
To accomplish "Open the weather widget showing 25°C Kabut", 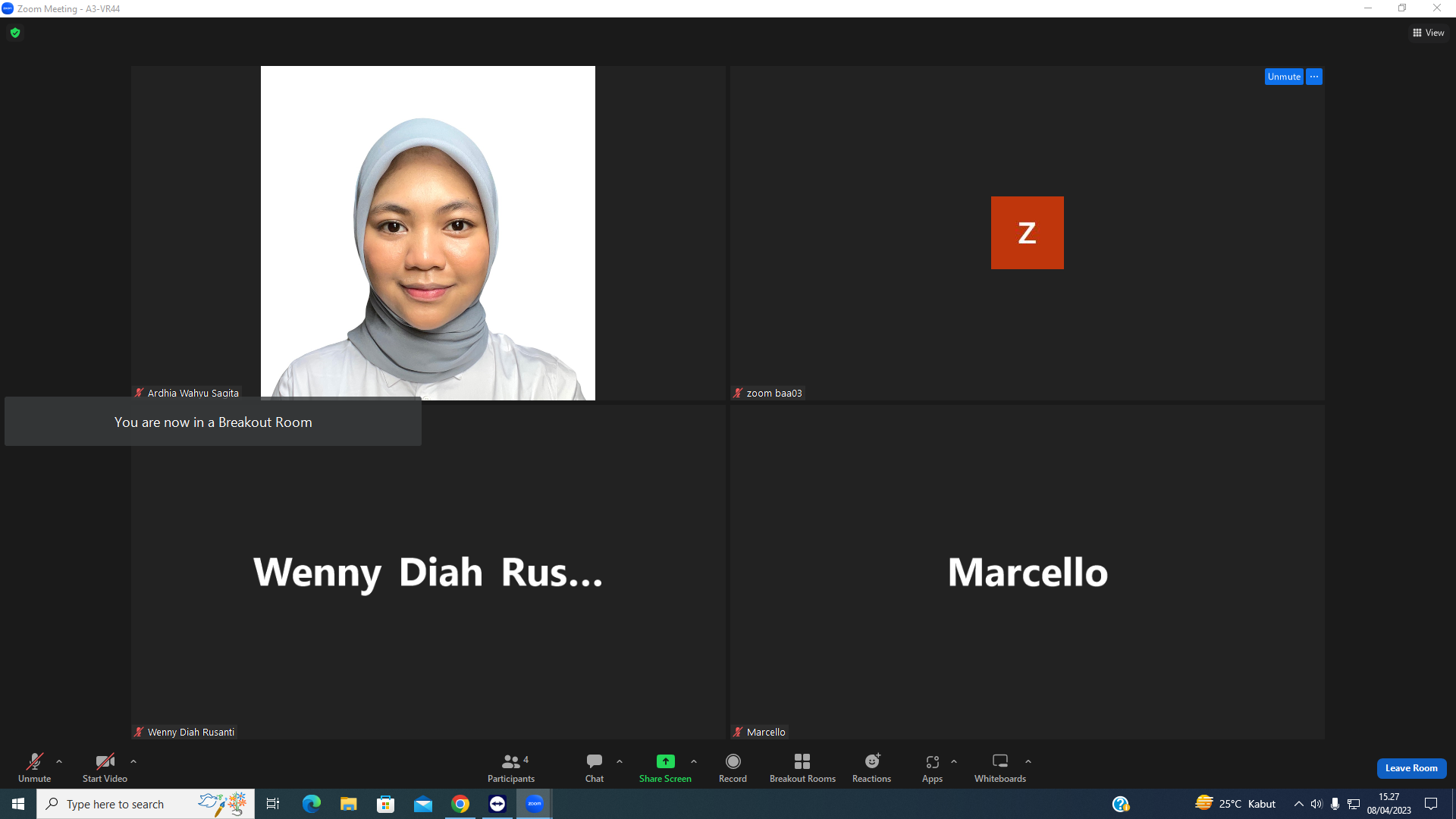I will tap(1235, 804).
